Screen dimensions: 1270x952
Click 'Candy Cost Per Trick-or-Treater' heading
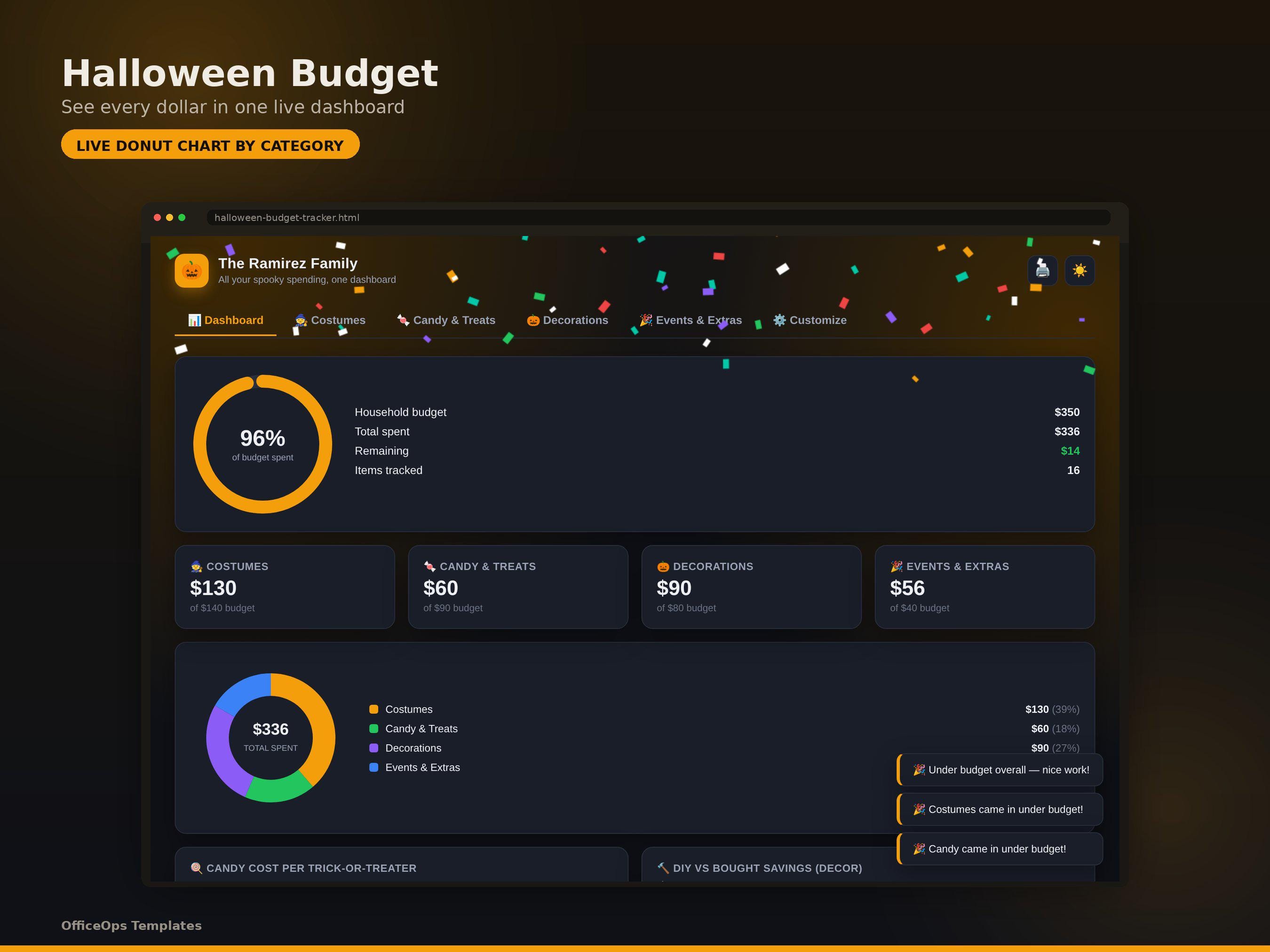click(x=311, y=868)
